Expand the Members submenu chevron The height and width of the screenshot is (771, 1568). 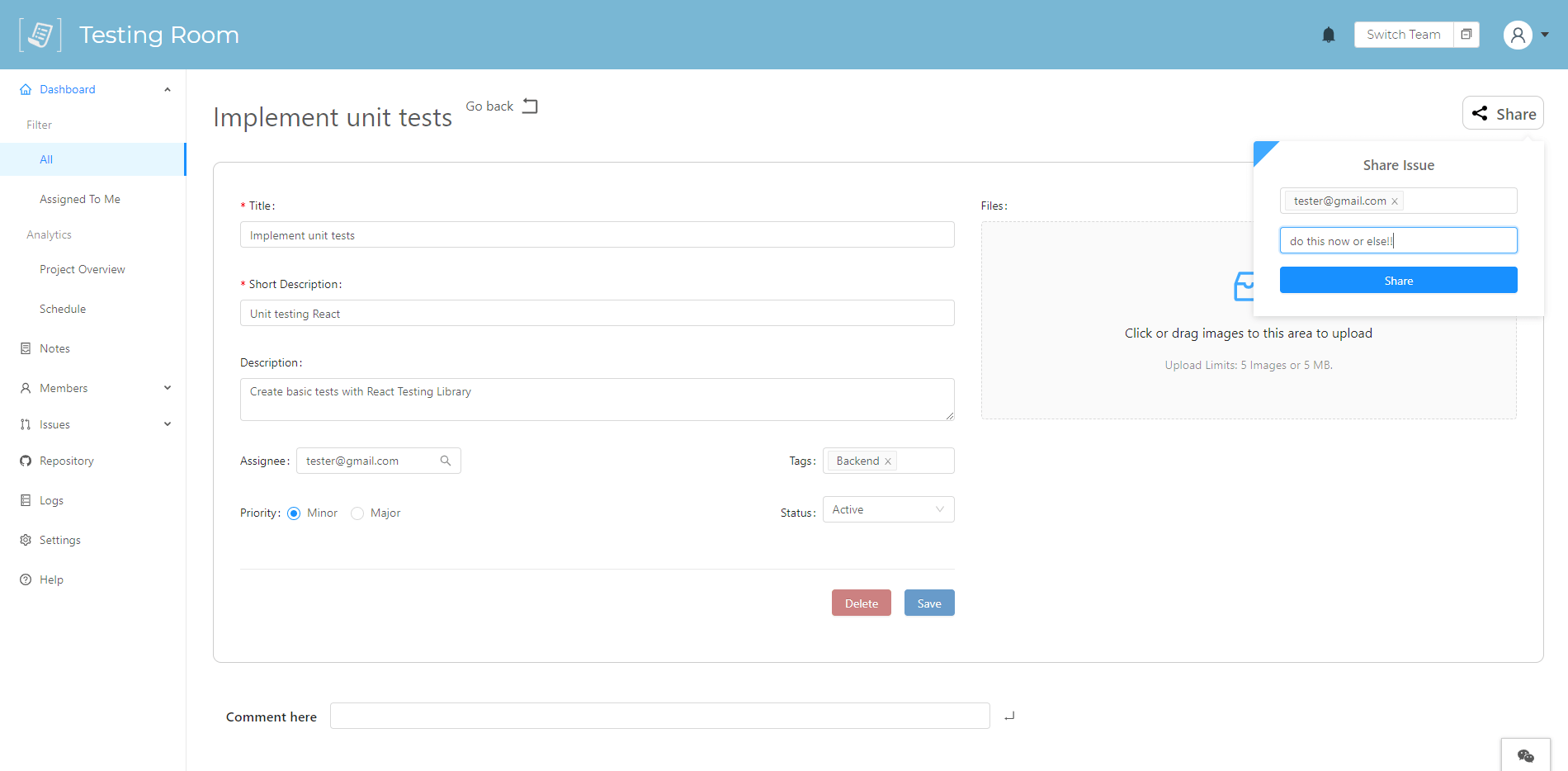pyautogui.click(x=168, y=388)
